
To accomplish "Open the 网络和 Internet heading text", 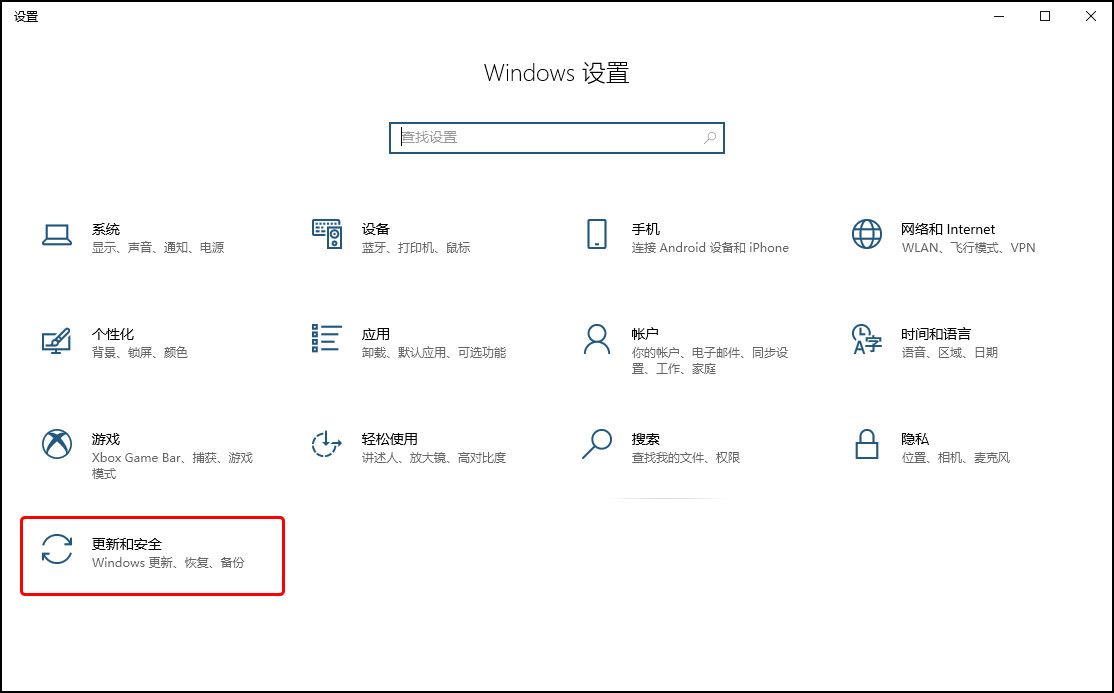I will click(948, 229).
